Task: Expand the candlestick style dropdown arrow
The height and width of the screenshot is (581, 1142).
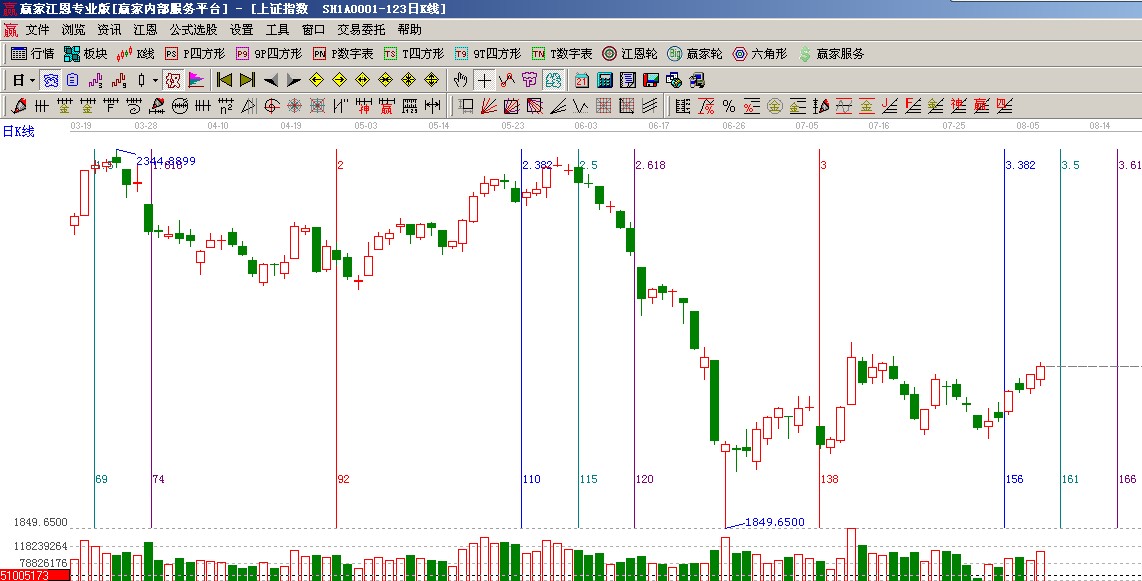Action: (x=155, y=80)
